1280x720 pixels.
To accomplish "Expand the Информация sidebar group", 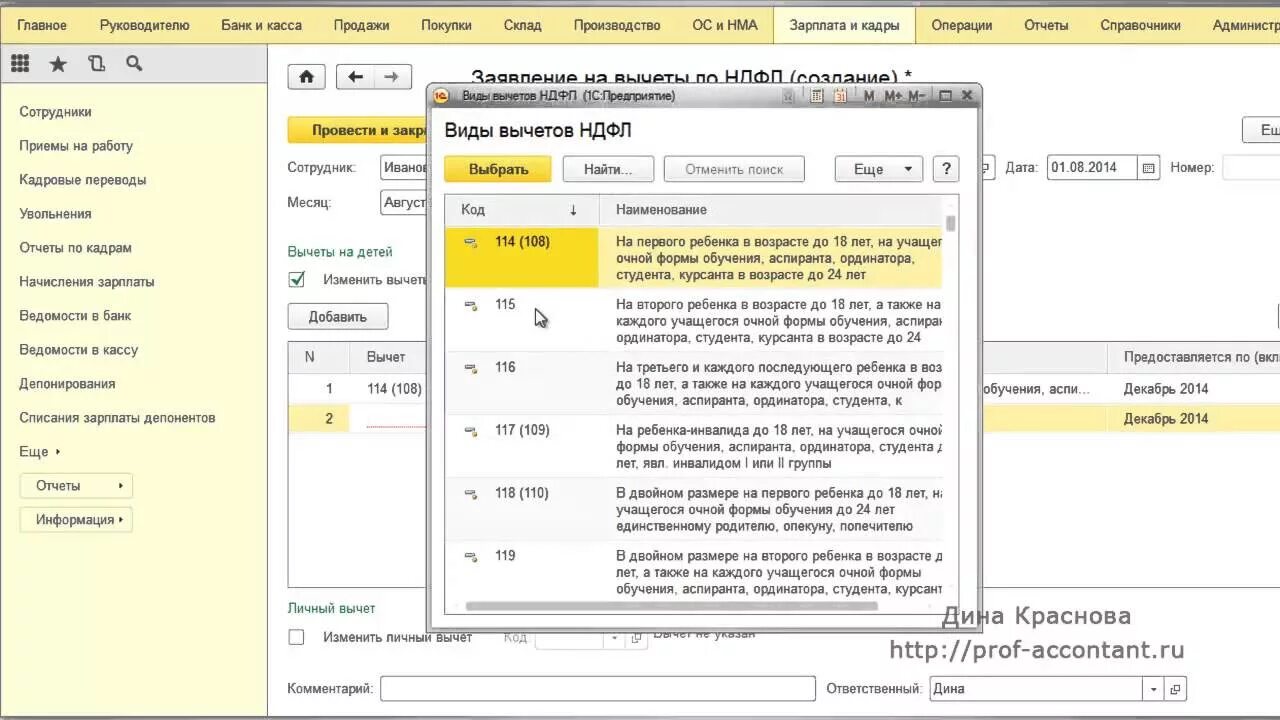I will tap(76, 520).
